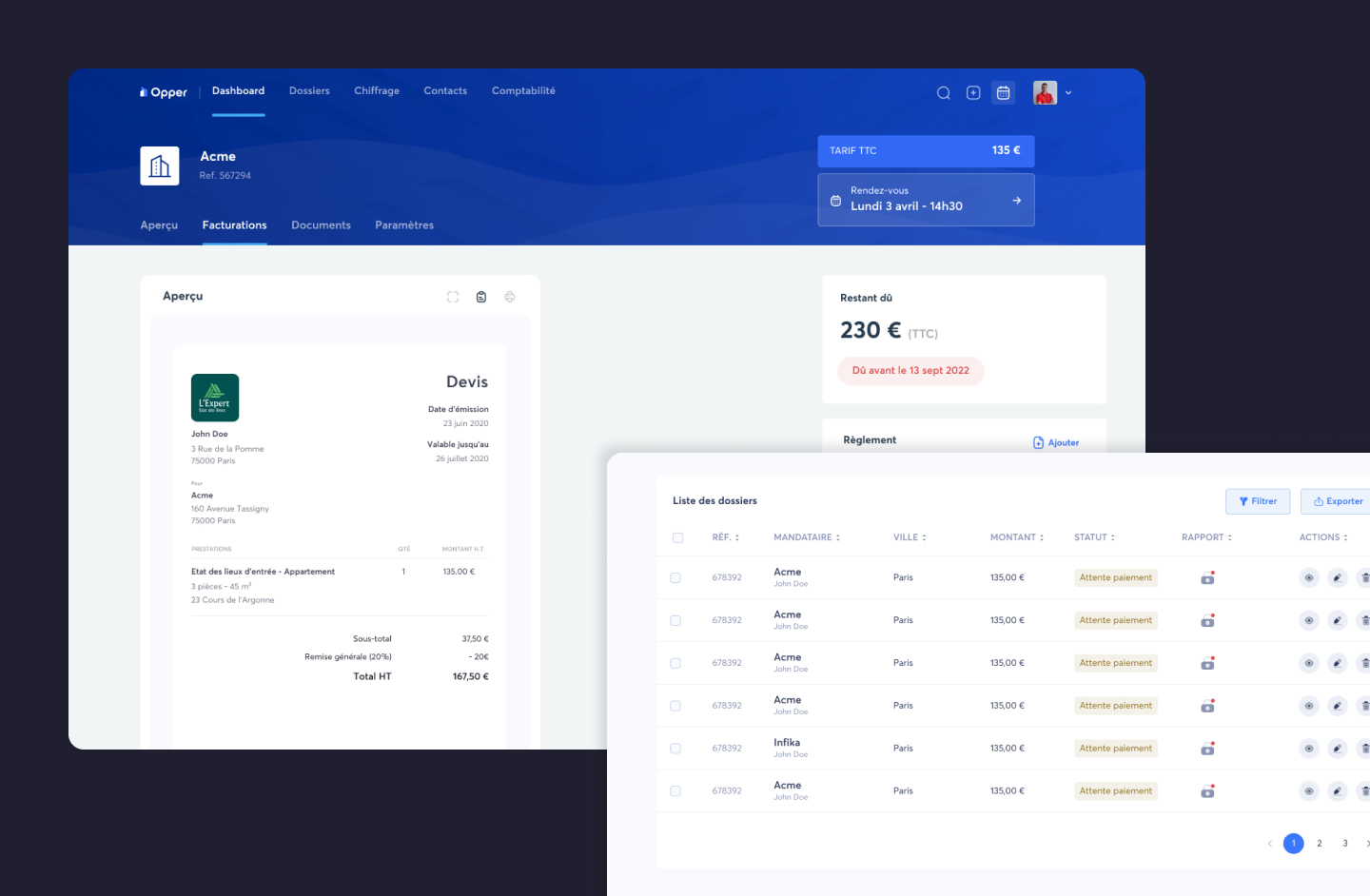This screenshot has height=896, width=1370.
Task: Sort the table by MONTANT column
Action: pos(1016,537)
